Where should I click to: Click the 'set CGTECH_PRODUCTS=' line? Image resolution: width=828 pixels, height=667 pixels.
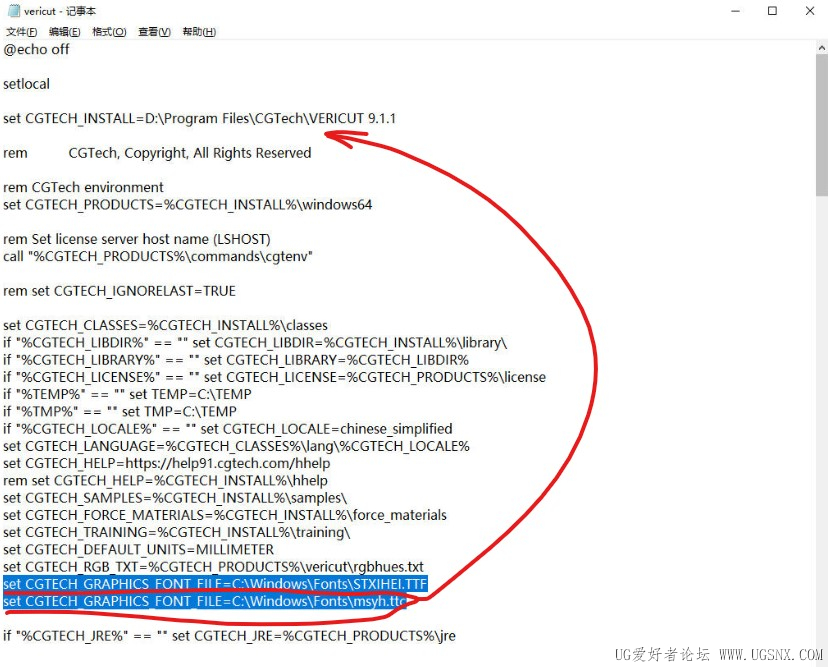(x=187, y=205)
